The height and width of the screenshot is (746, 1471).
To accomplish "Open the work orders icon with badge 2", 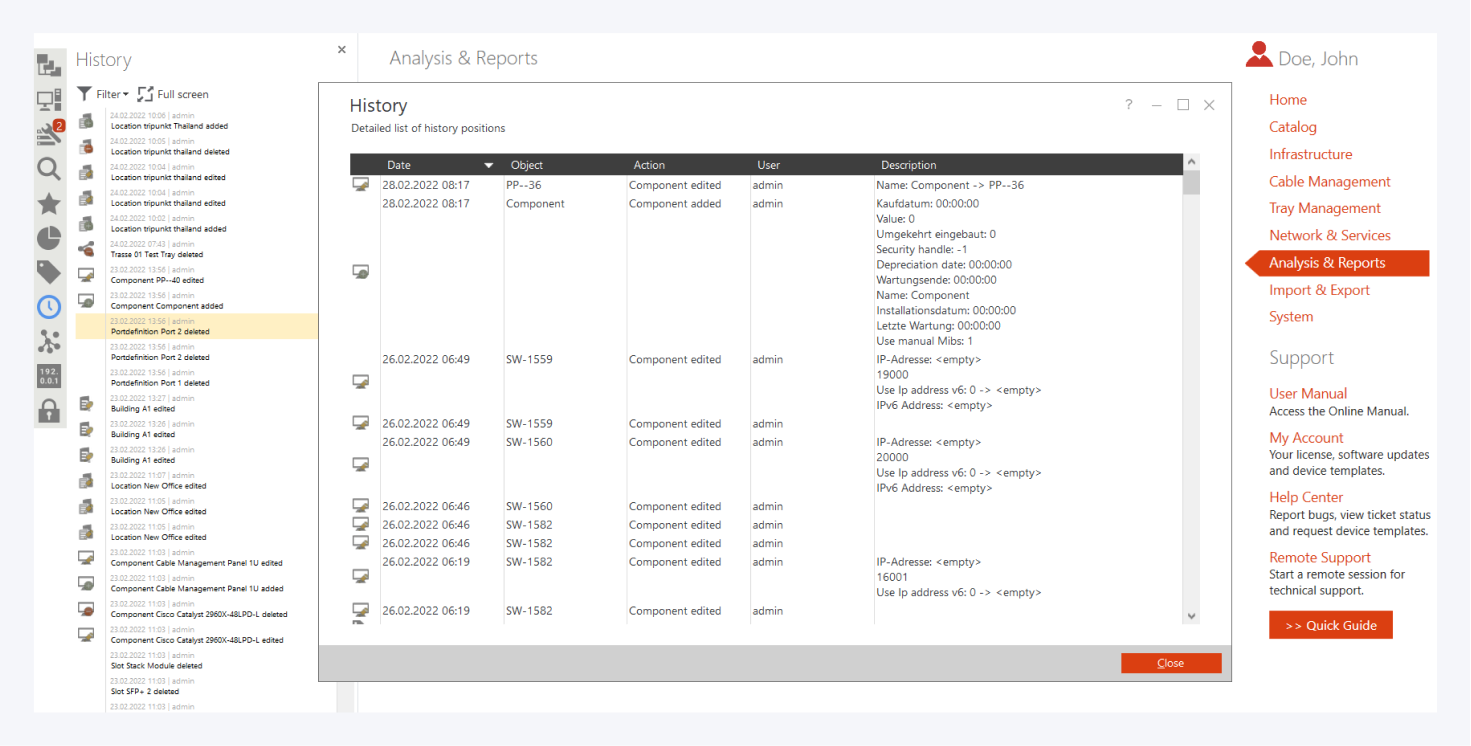I will tap(49, 134).
